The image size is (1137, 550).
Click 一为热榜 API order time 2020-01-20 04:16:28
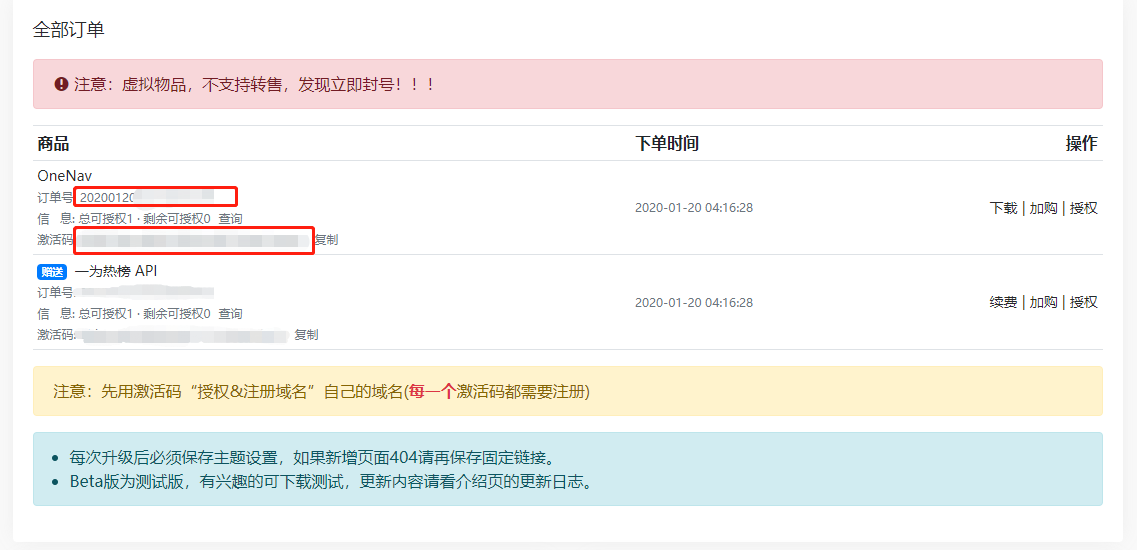[694, 303]
